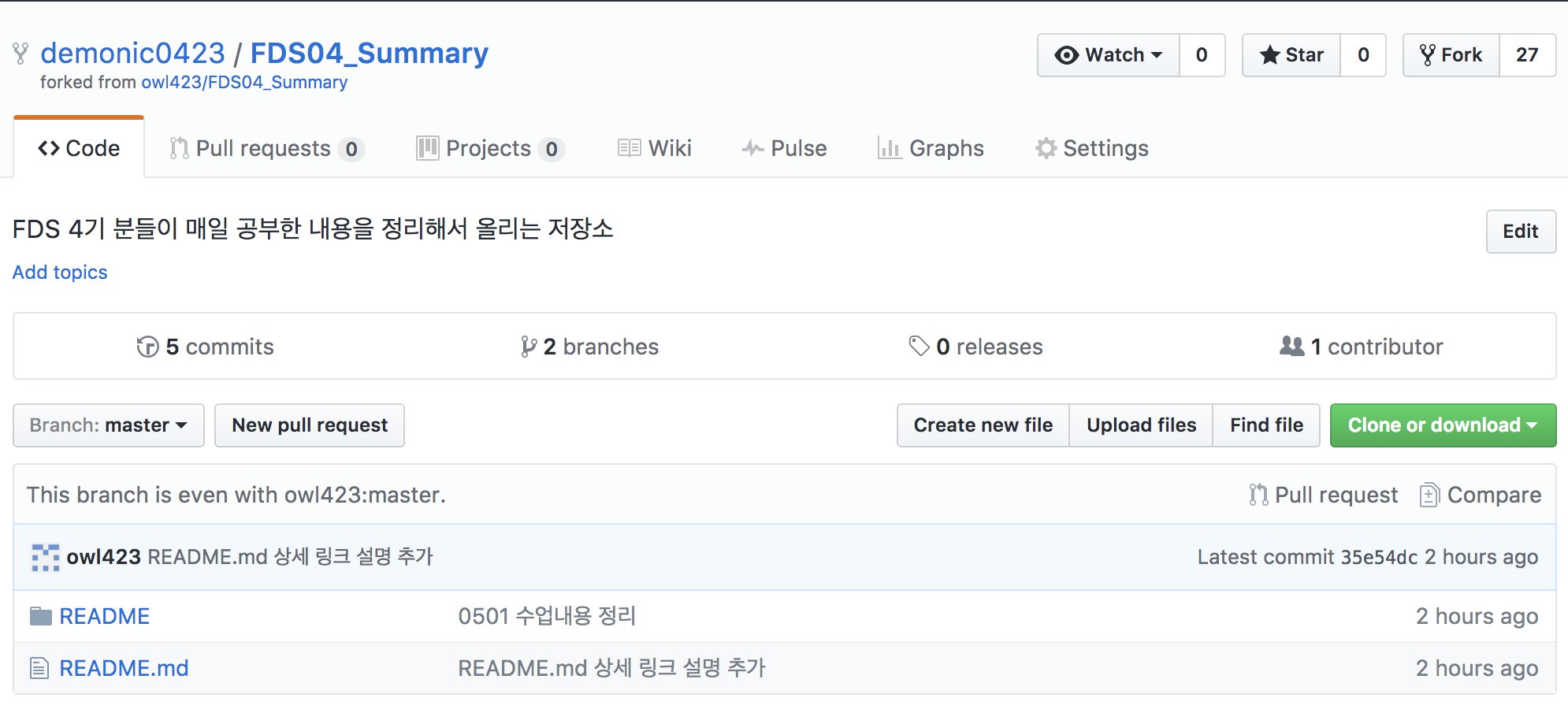The image size is (1568, 709).
Task: Open the Watch dropdown
Action: click(x=1109, y=55)
